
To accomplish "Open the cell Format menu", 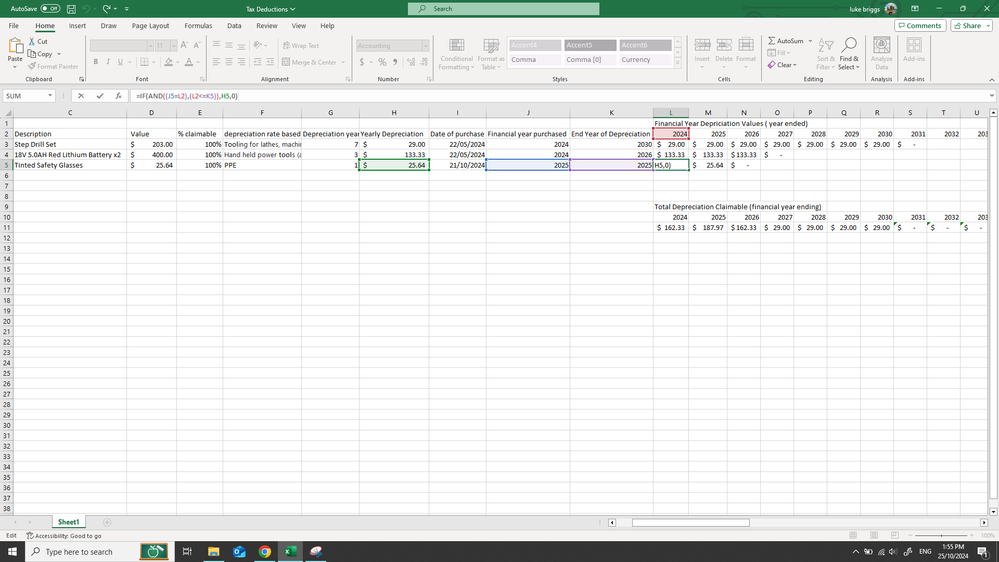I will click(746, 54).
